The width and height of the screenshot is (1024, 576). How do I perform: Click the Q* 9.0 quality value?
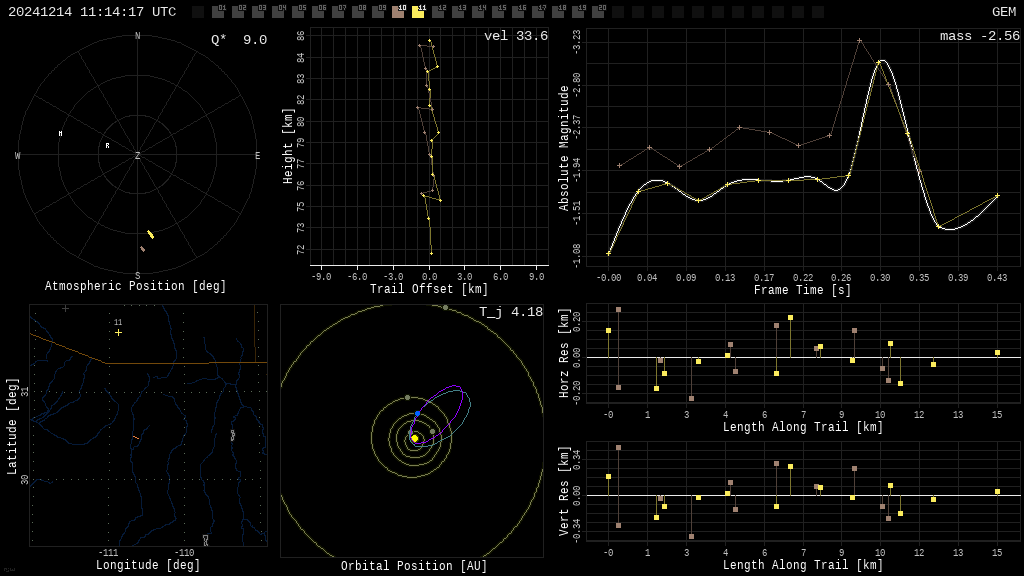239,40
